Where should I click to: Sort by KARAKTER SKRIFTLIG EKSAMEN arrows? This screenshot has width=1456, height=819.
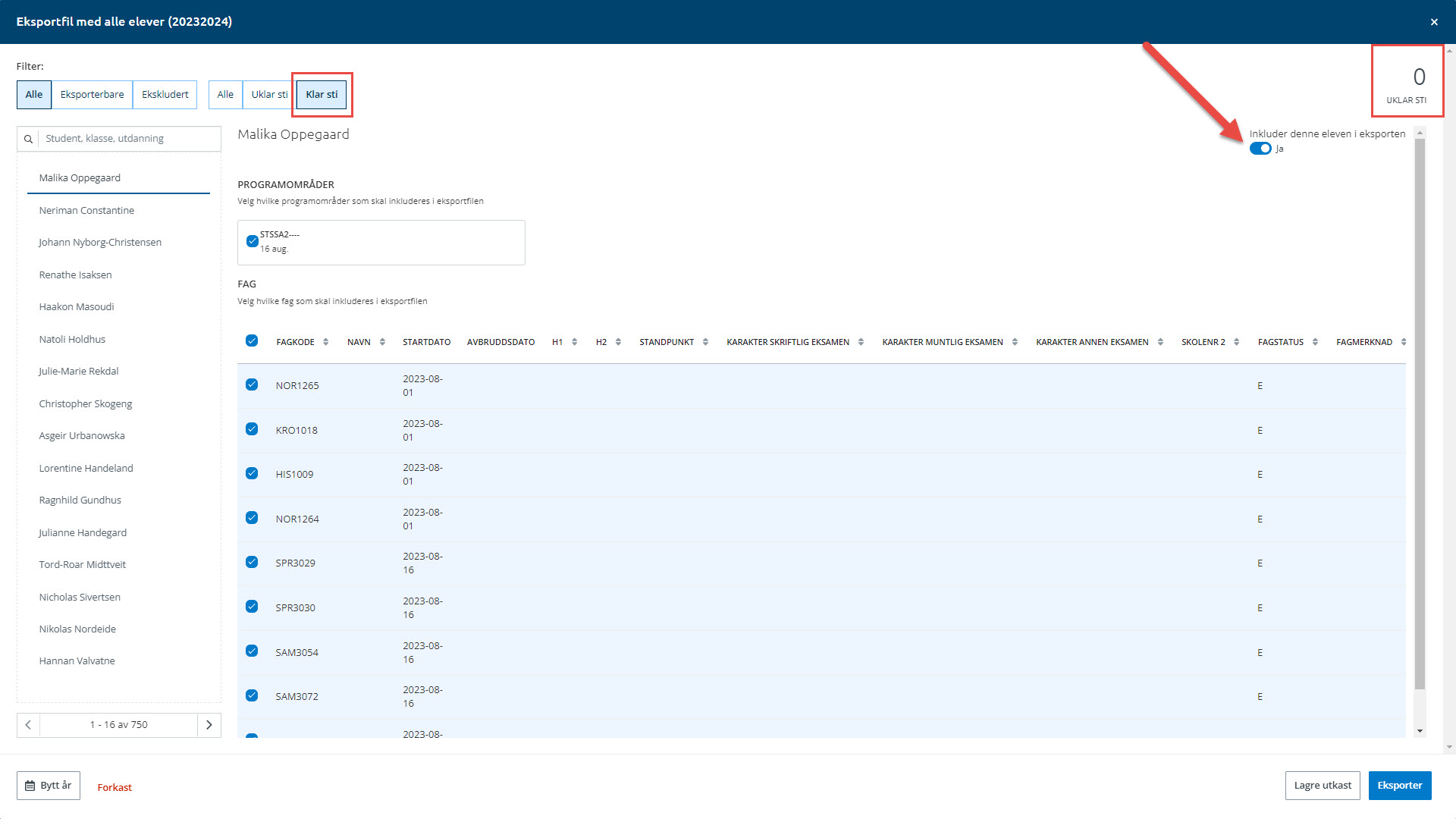click(x=861, y=342)
